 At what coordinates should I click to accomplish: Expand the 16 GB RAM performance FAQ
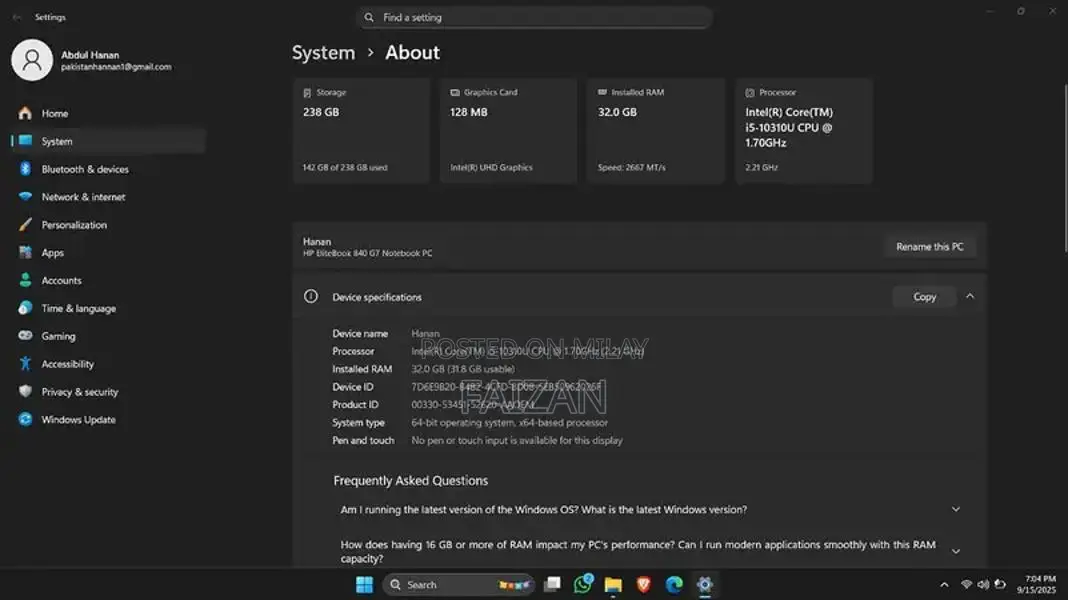pos(955,551)
